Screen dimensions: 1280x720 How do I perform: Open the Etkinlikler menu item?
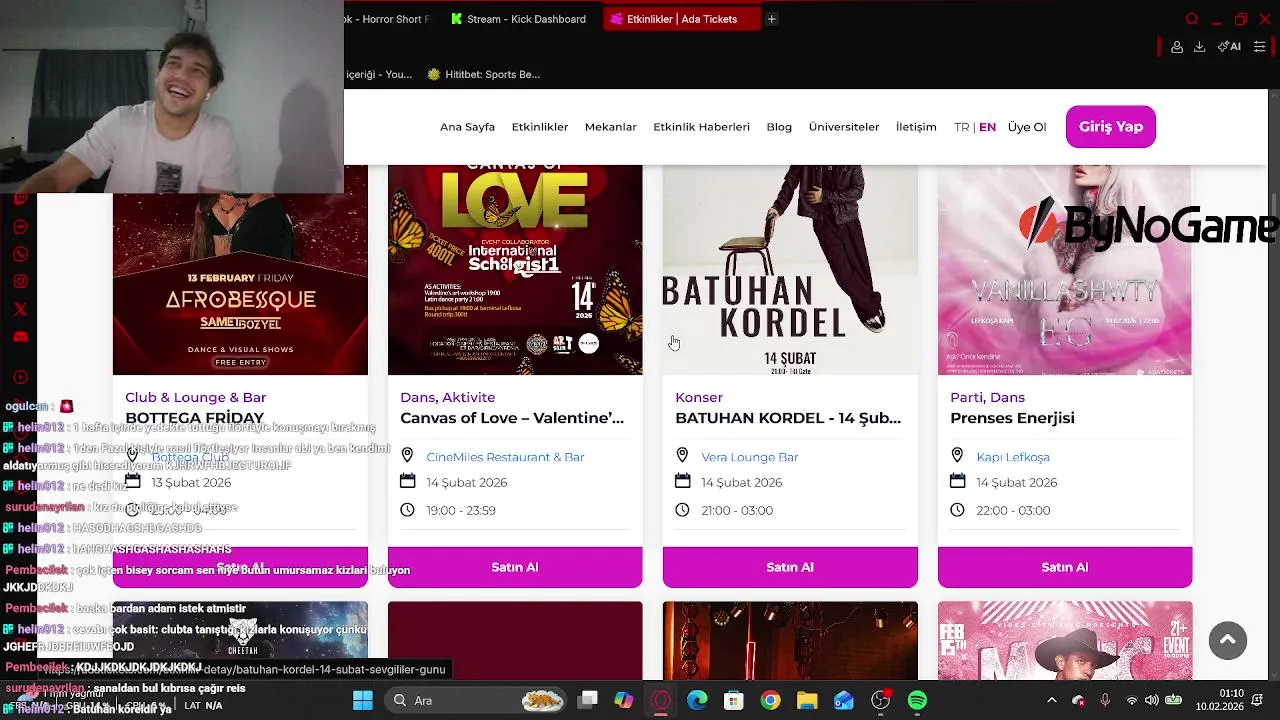[540, 127]
